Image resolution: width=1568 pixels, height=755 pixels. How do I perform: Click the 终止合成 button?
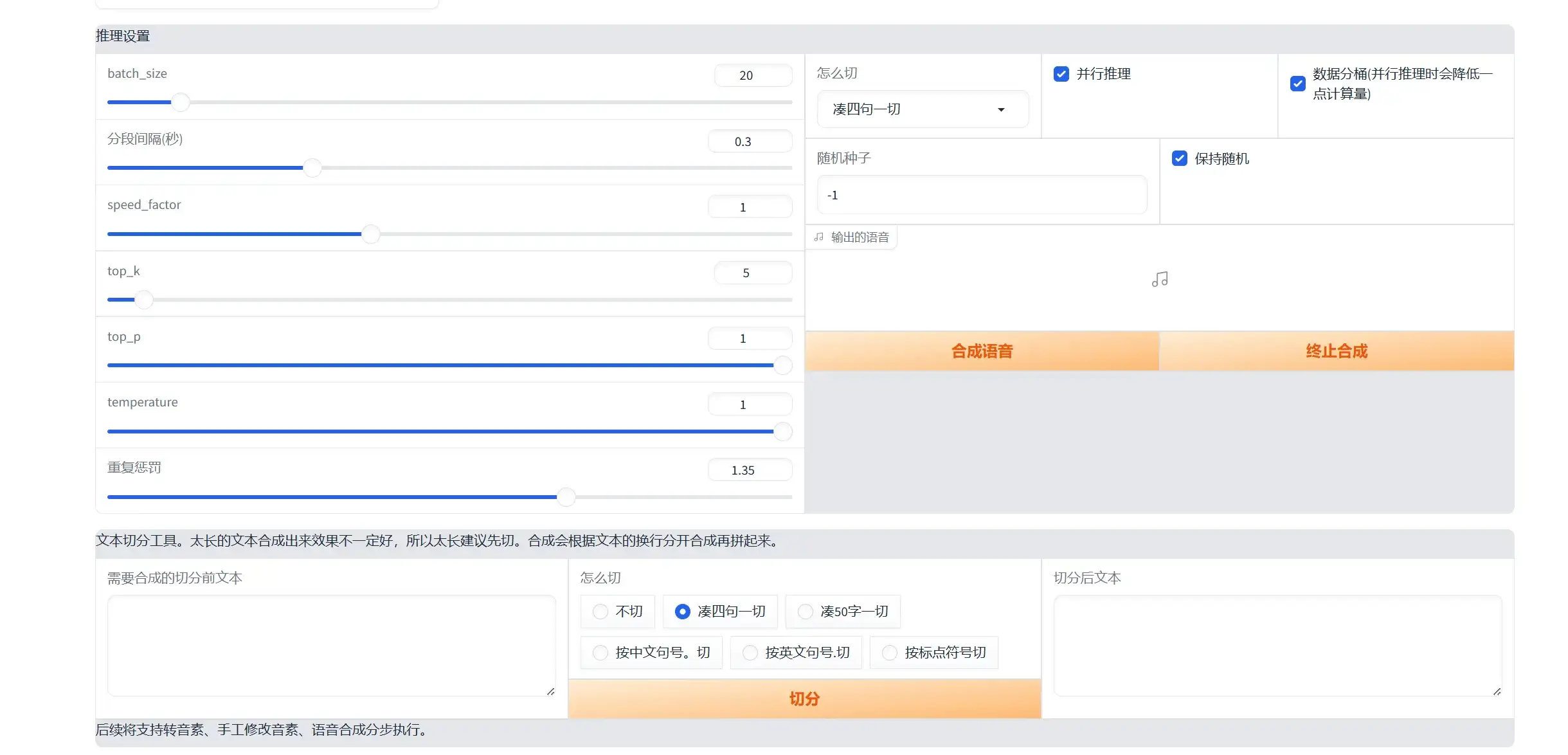pyautogui.click(x=1337, y=350)
